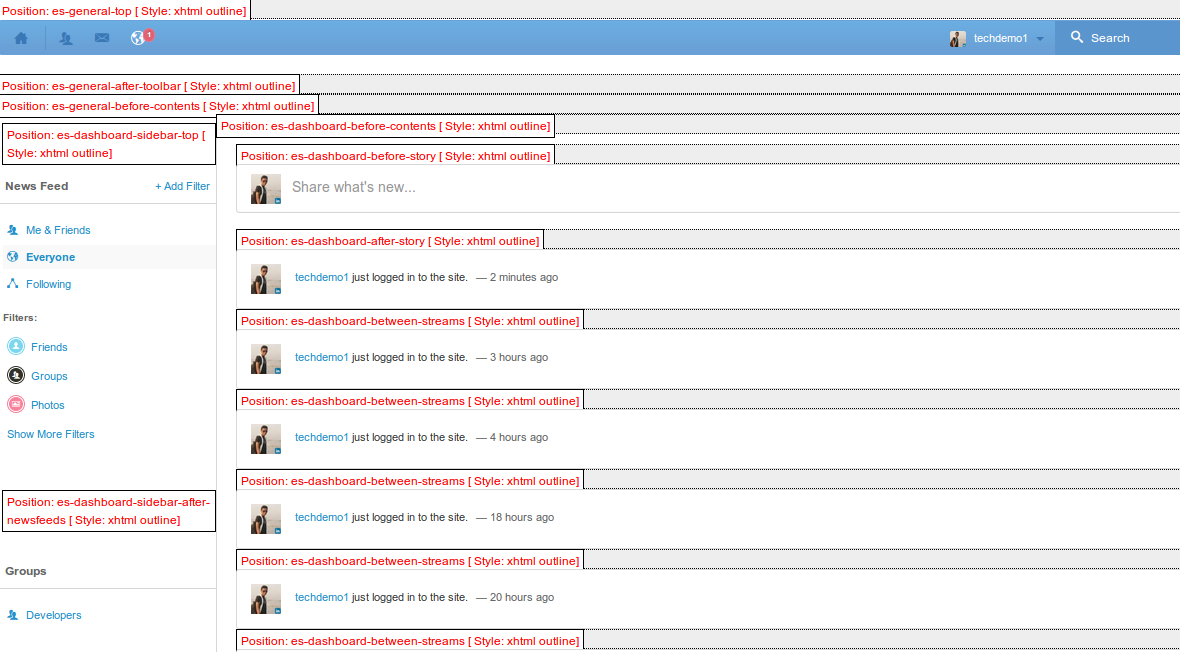The height and width of the screenshot is (652, 1180).
Task: Click the Groups filter icon
Action: (16, 376)
